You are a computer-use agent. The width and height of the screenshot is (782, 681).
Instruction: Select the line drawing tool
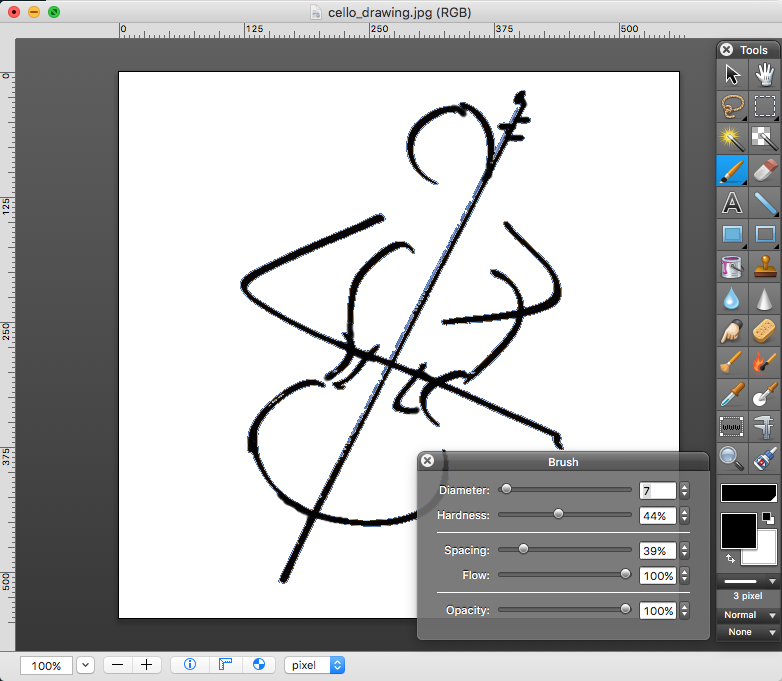764,203
